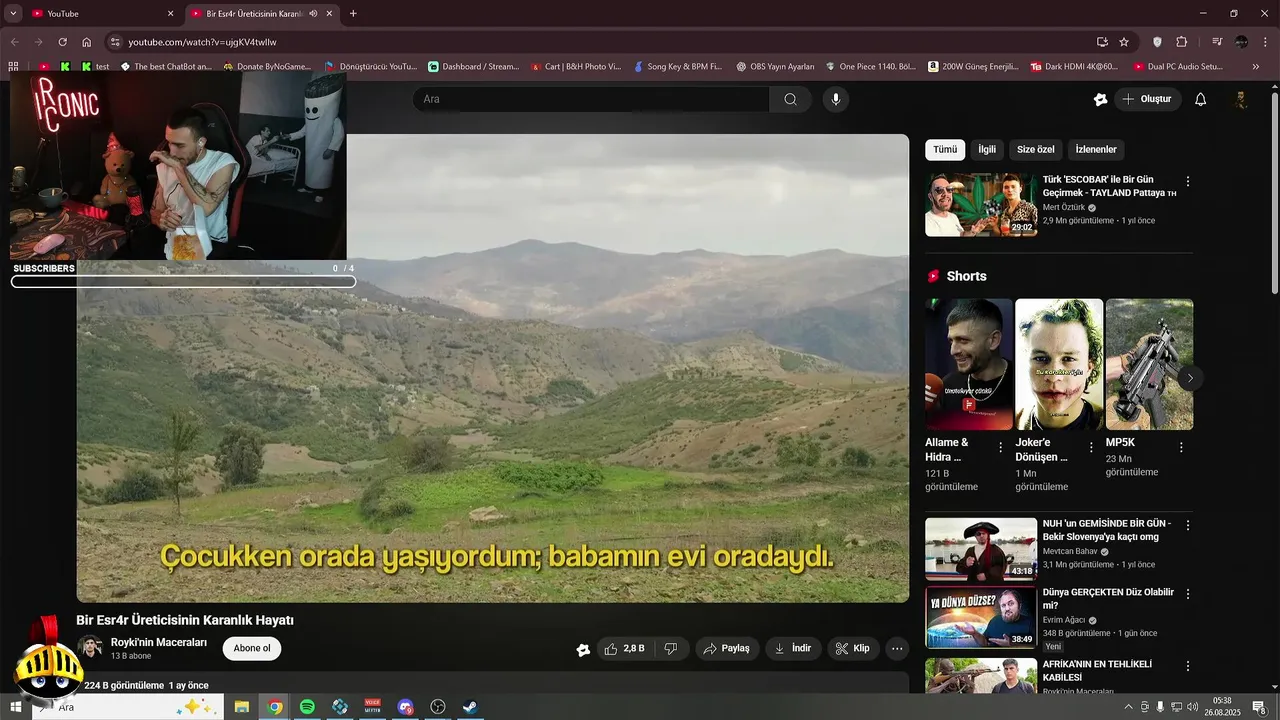Open 'Dashboard / Stream...' bookmark

pyautogui.click(x=473, y=66)
